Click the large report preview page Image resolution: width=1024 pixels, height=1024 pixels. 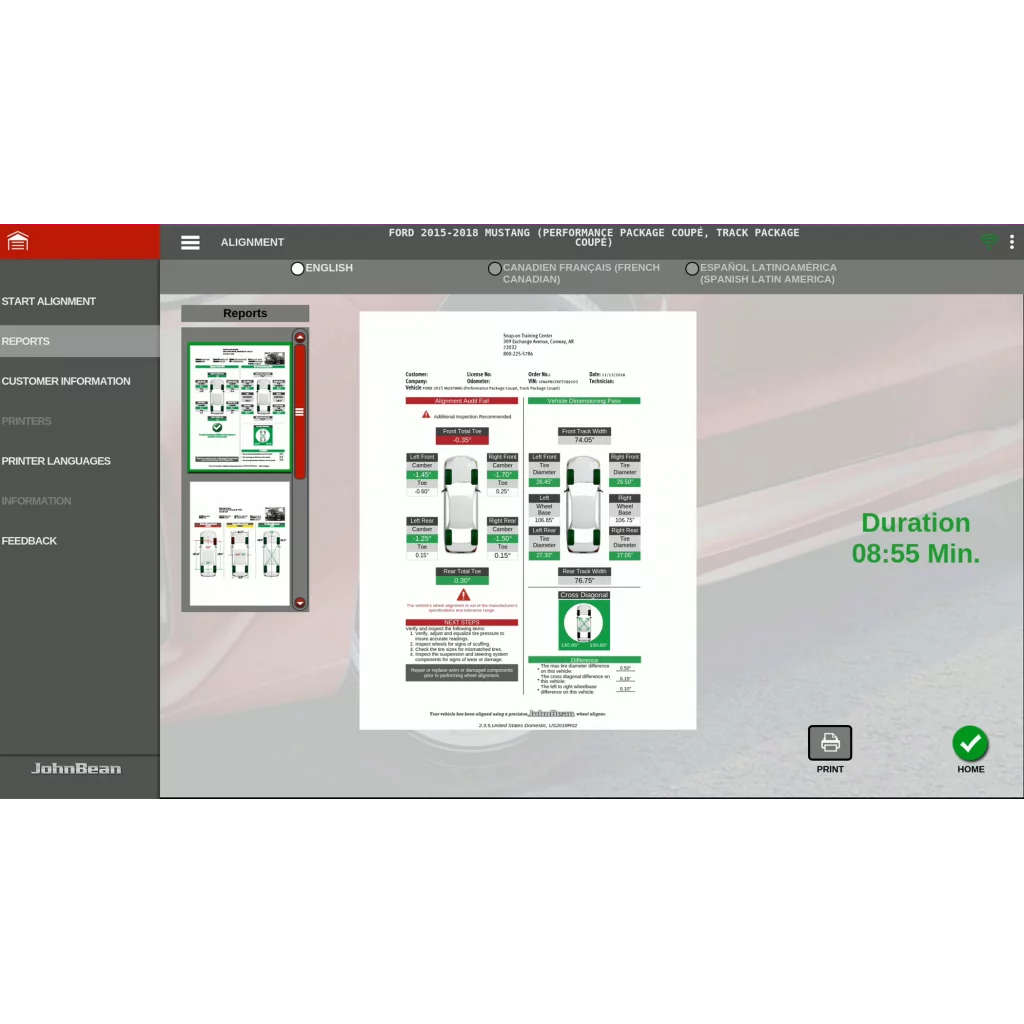[528, 520]
